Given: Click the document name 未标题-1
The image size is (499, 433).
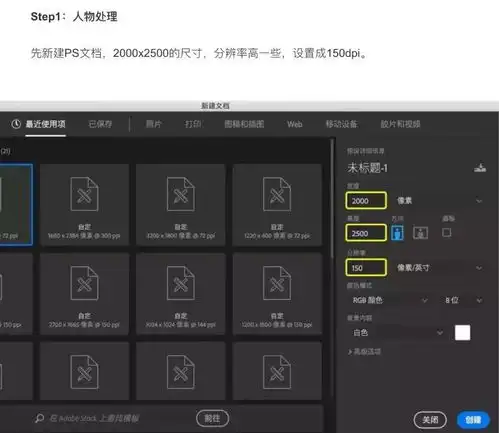Looking at the screenshot, I should [368, 168].
